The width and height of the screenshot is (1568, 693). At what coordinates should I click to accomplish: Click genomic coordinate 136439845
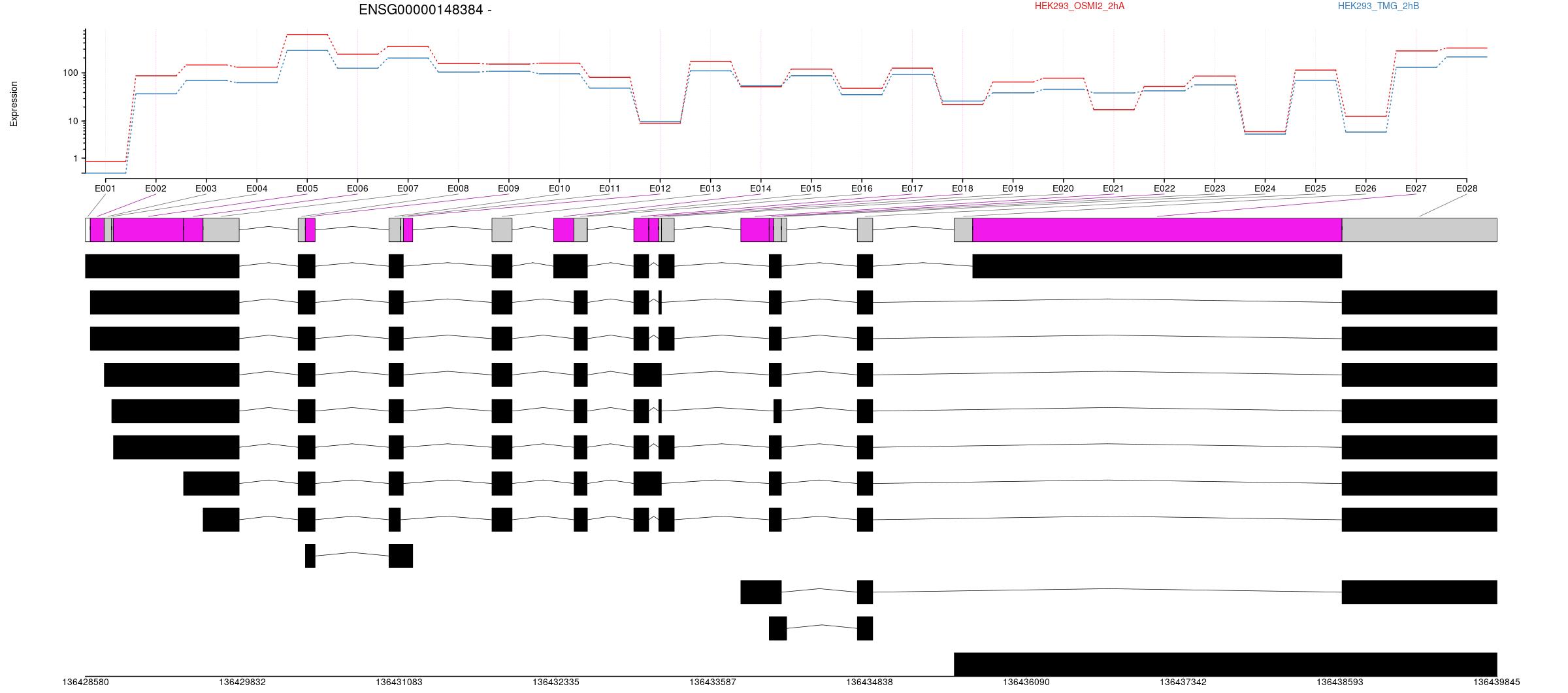click(1497, 683)
